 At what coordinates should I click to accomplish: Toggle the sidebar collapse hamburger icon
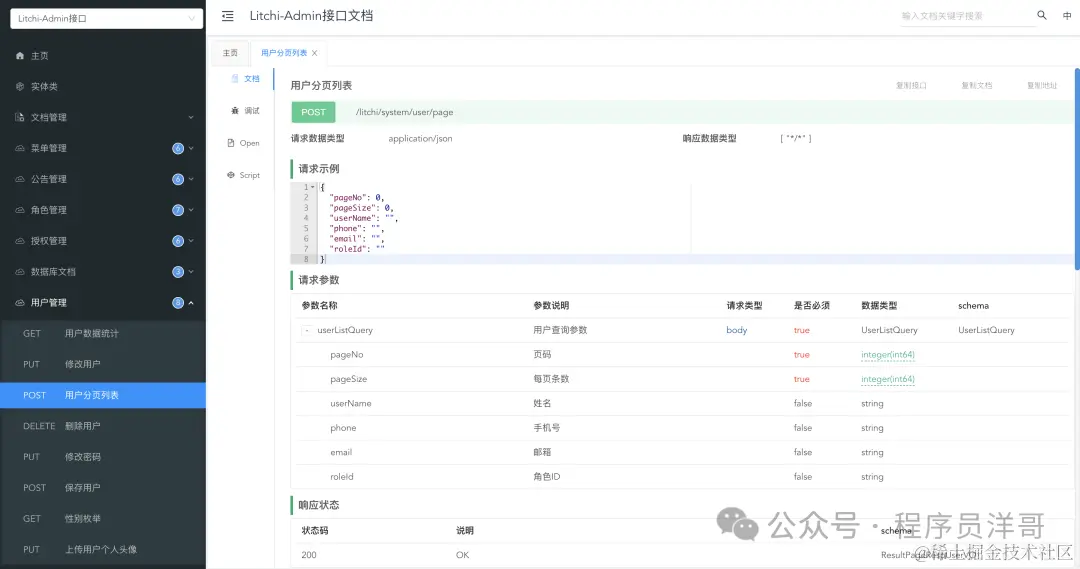tap(227, 16)
